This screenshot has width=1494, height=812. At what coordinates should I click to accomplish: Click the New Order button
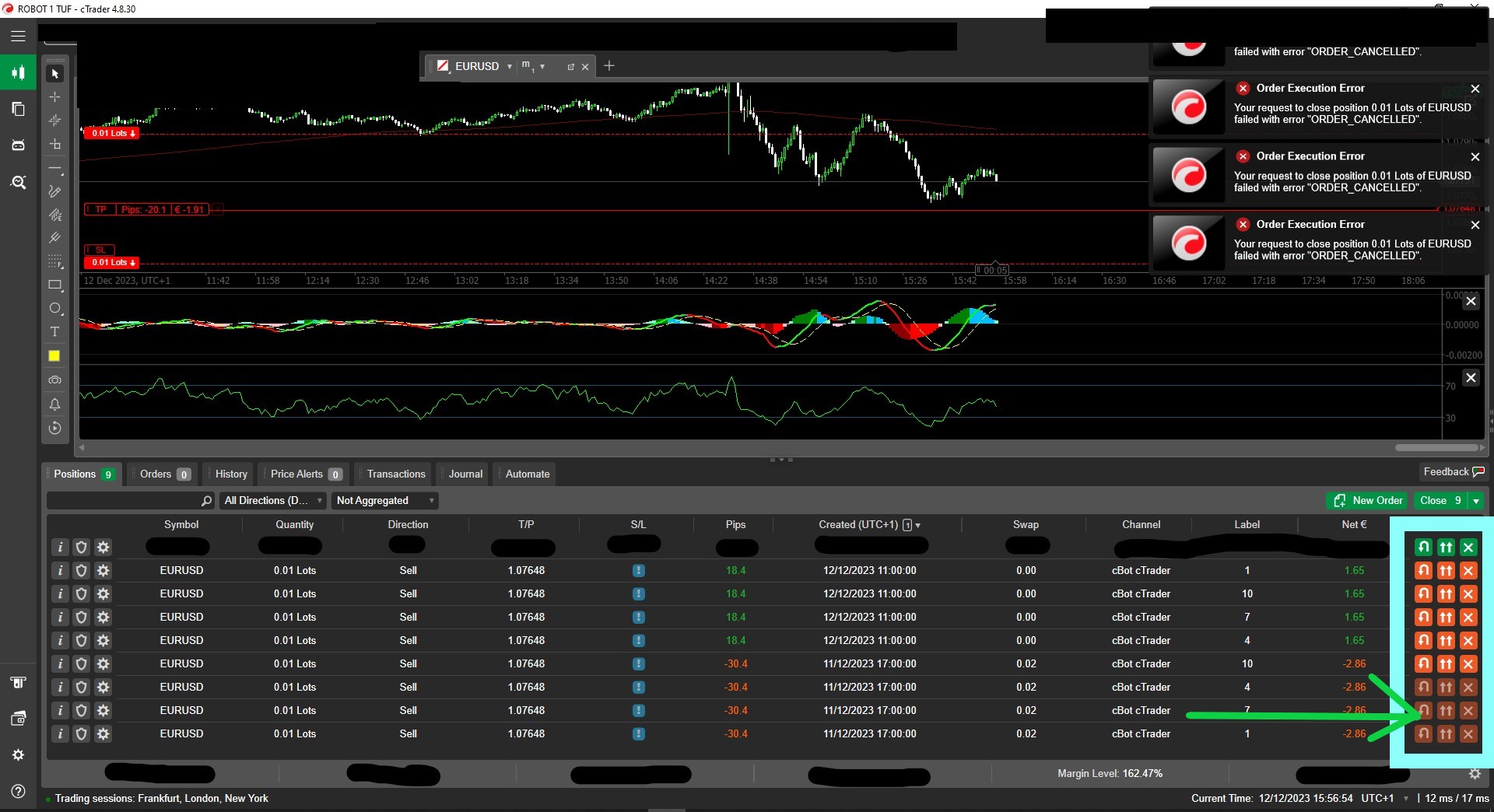pyautogui.click(x=1368, y=501)
